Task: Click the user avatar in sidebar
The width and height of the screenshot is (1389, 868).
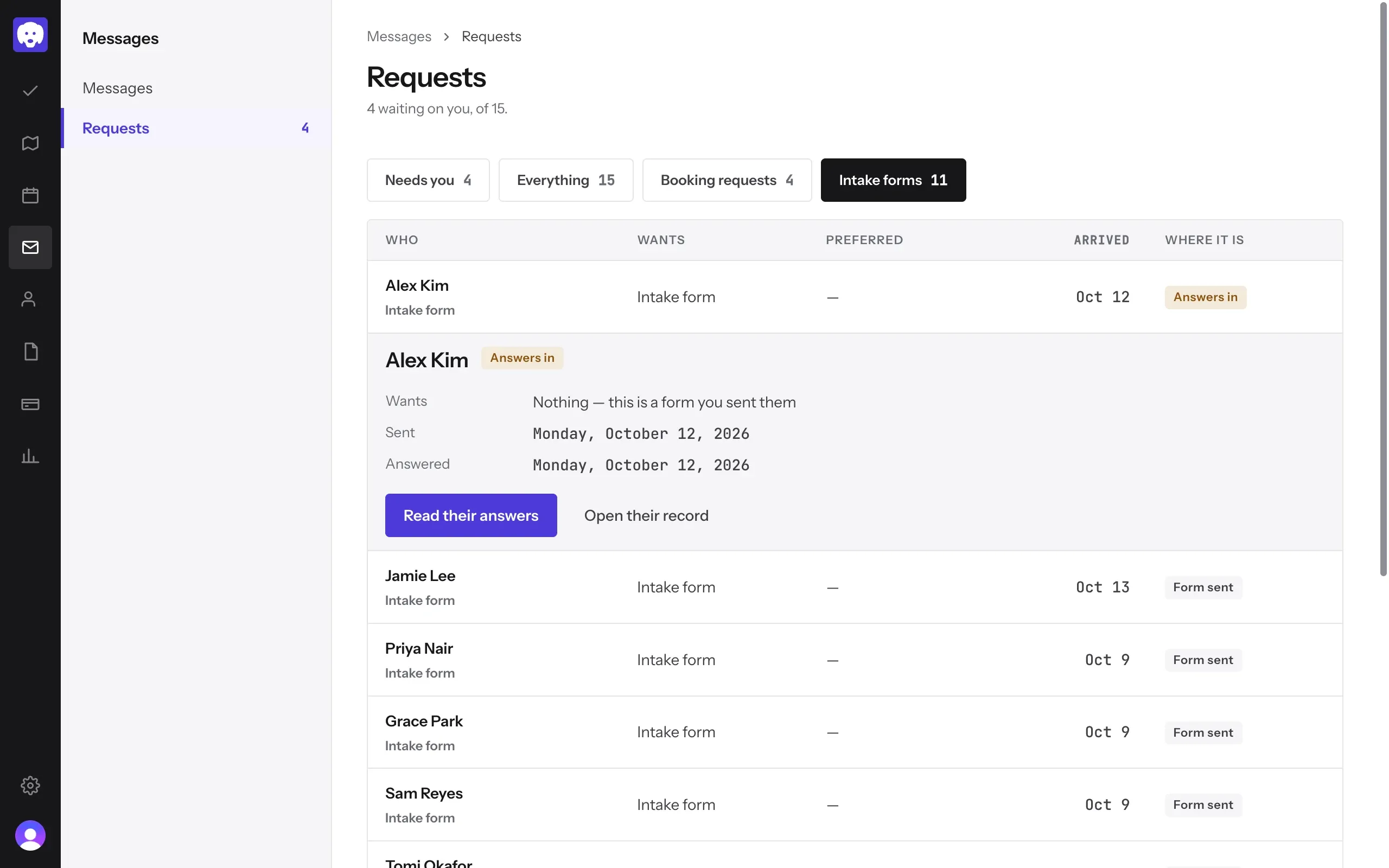Action: (x=30, y=835)
